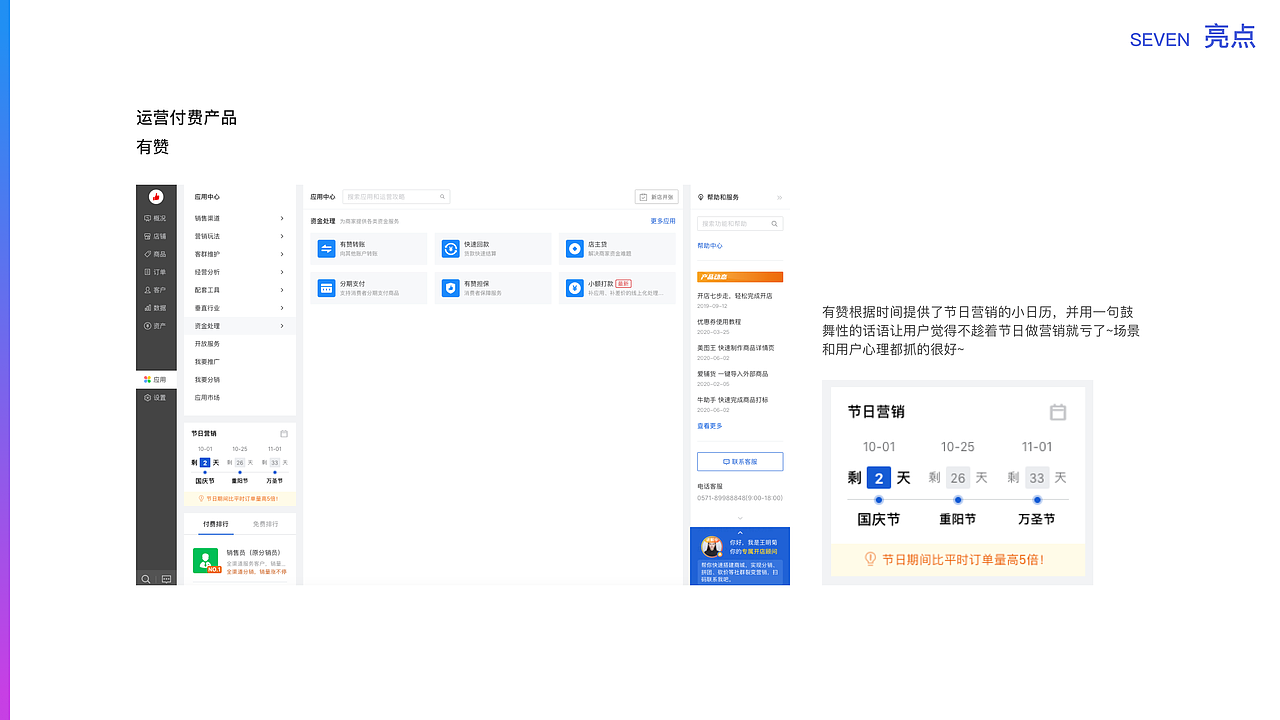
Task: Click 节日期间比平时订单量高5倍 banner in enlarged card
Action: tap(958, 560)
